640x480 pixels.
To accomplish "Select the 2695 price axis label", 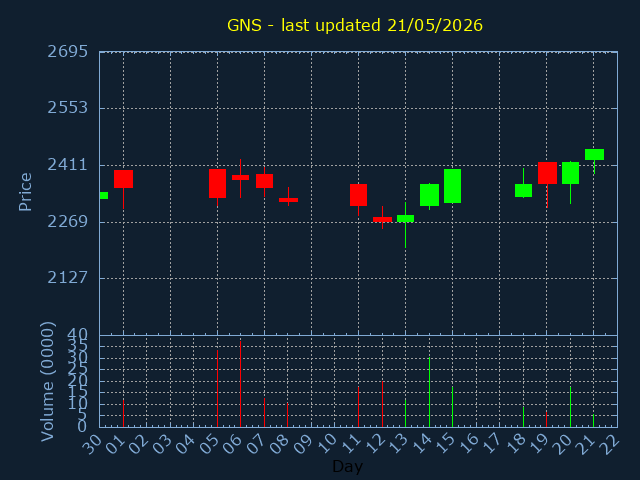I will [x=68, y=52].
